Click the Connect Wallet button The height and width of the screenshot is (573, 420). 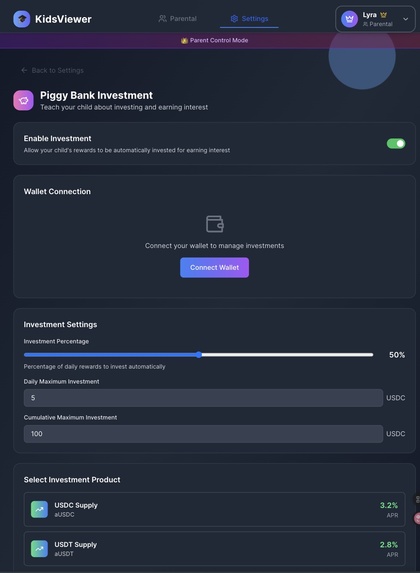(215, 267)
